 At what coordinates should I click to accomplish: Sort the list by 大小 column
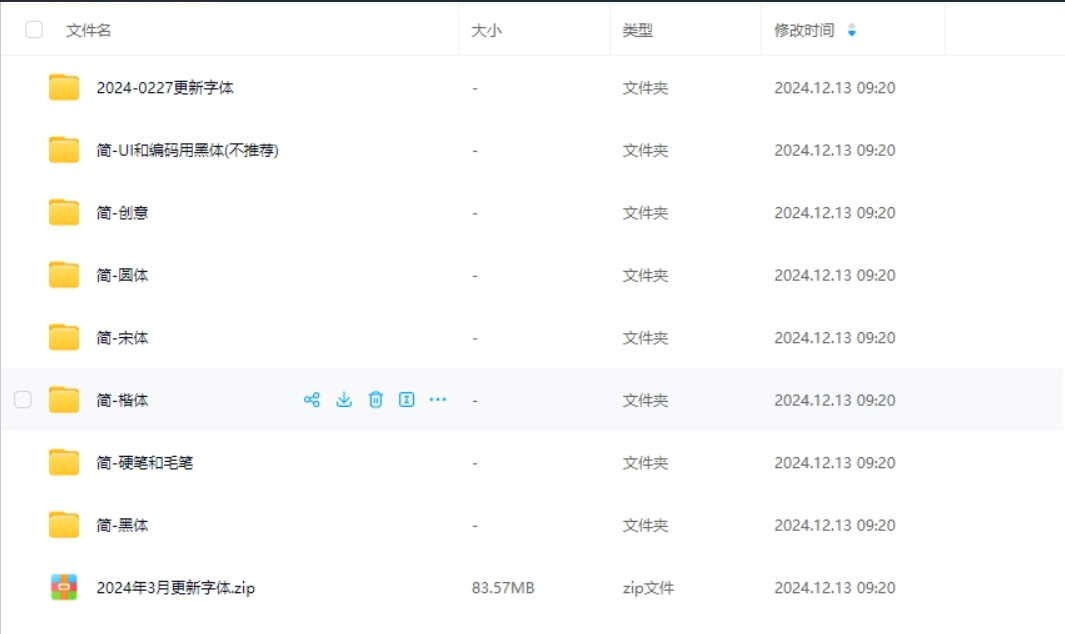point(486,31)
